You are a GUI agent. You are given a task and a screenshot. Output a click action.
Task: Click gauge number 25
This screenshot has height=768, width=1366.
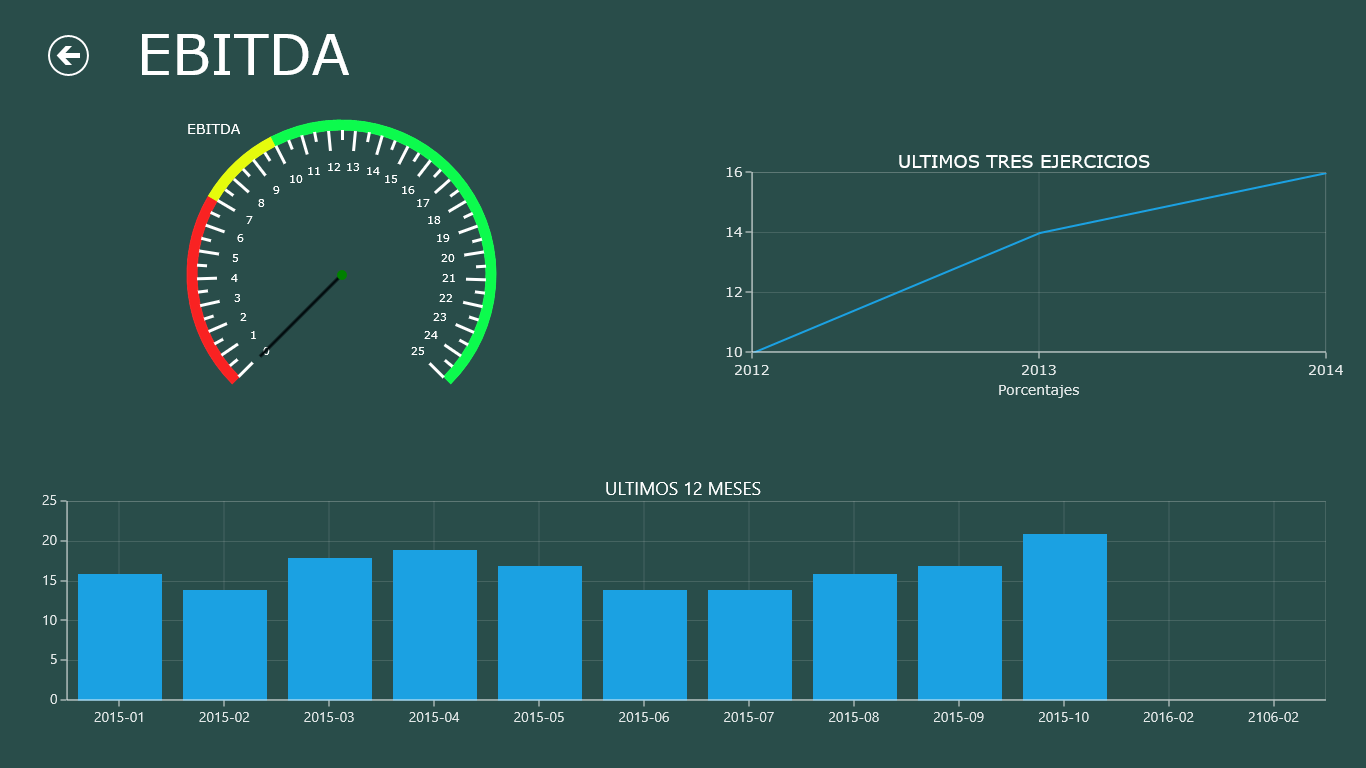[418, 351]
